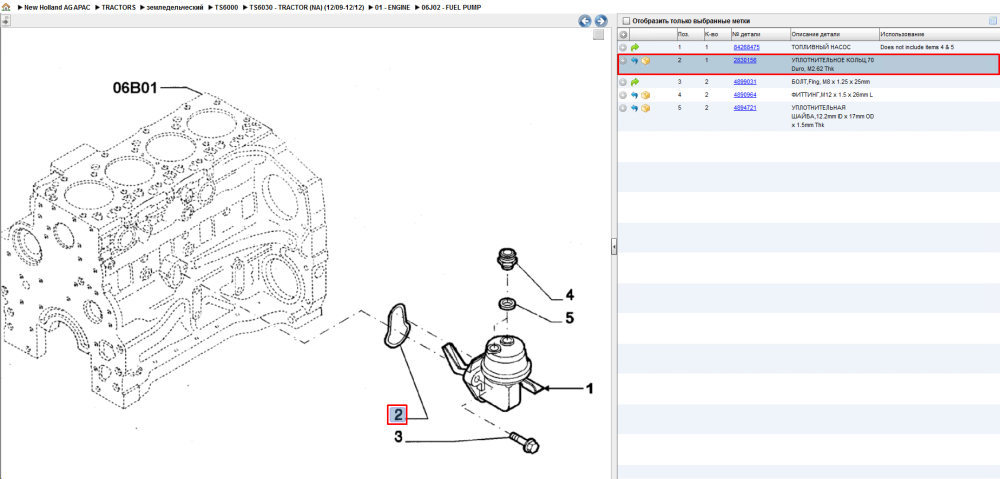Select callout 2 on the diagram

point(398,415)
